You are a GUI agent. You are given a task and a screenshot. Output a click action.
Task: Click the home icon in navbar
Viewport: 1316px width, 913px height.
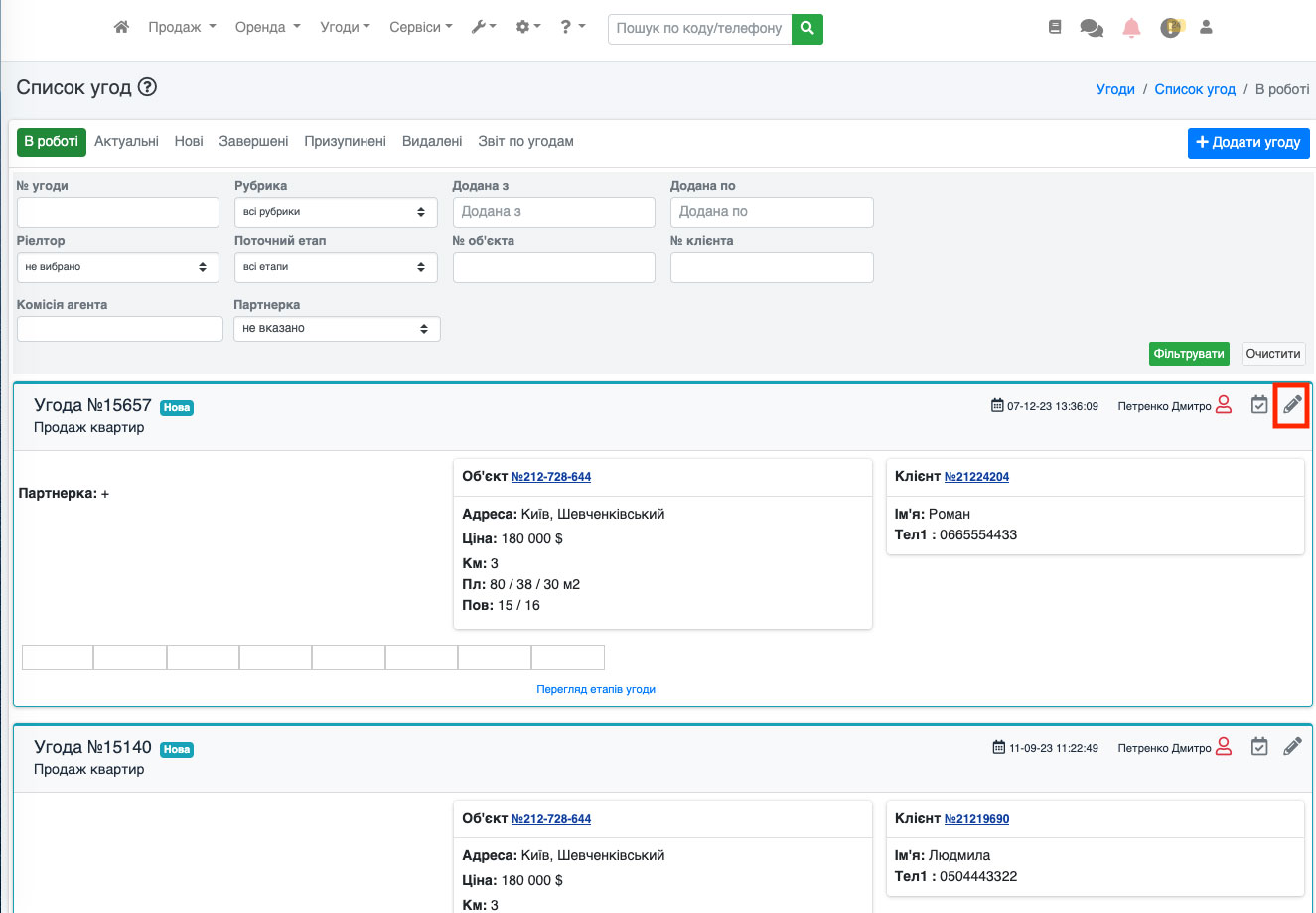121,28
